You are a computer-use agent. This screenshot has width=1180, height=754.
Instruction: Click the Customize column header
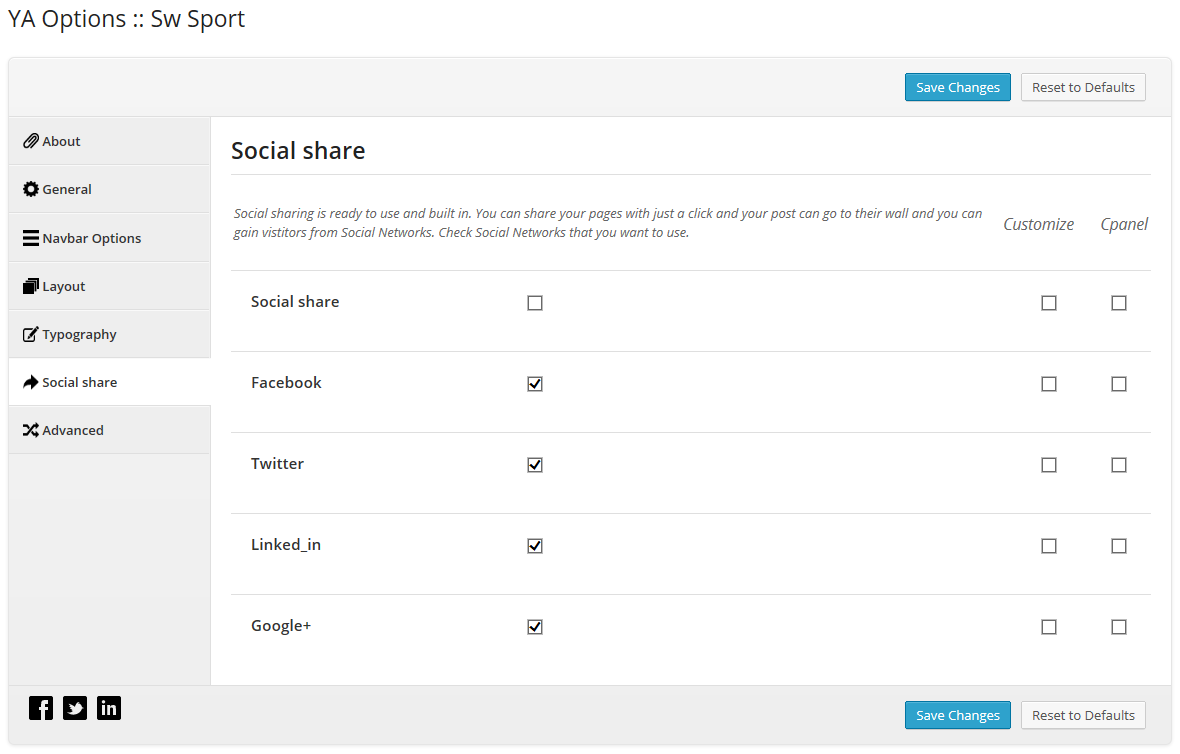click(1039, 224)
